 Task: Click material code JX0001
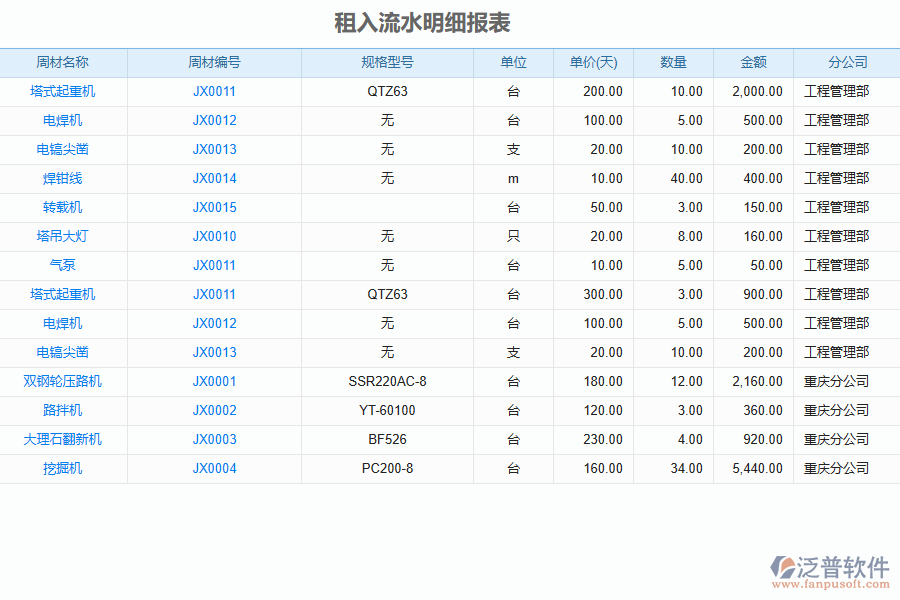tap(214, 381)
